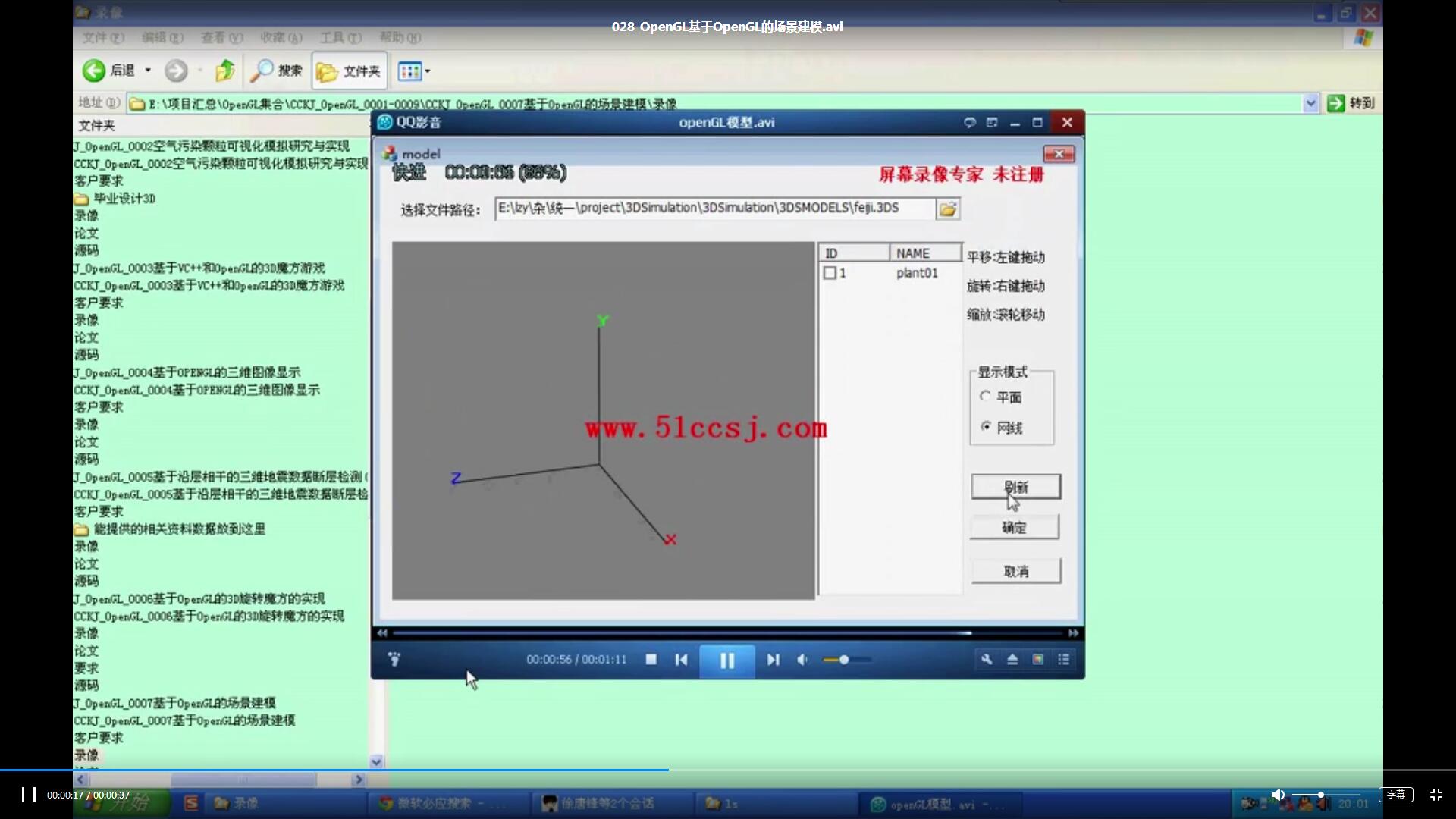Click the QQ影音 titlebar message bubble icon
The image size is (1456, 819).
[x=969, y=123]
